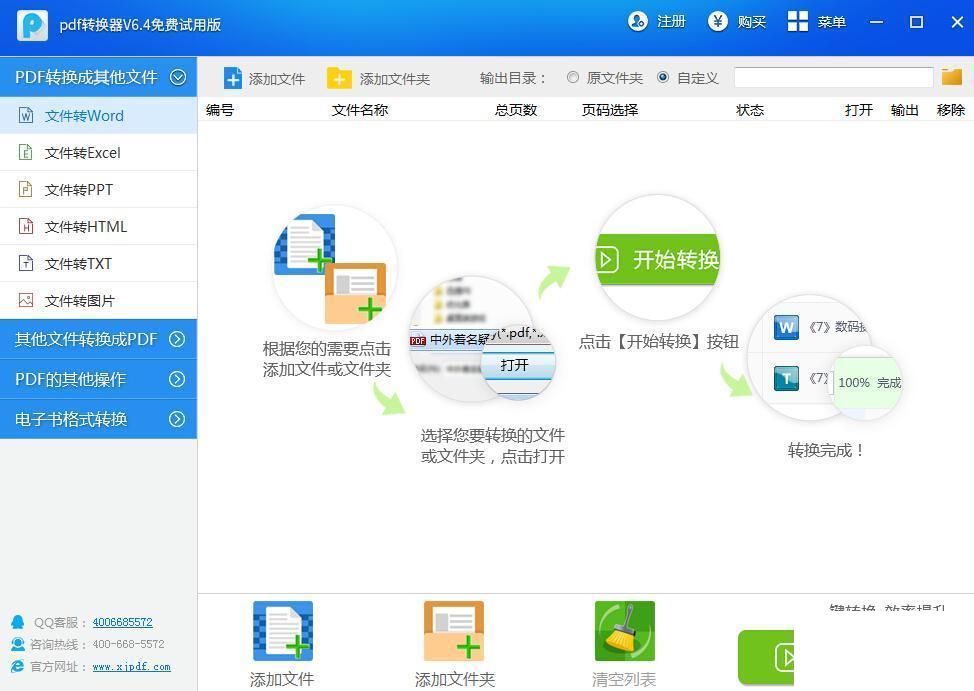The image size is (974, 691).
Task: Click the 文件名称 column header
Action: coord(360,110)
